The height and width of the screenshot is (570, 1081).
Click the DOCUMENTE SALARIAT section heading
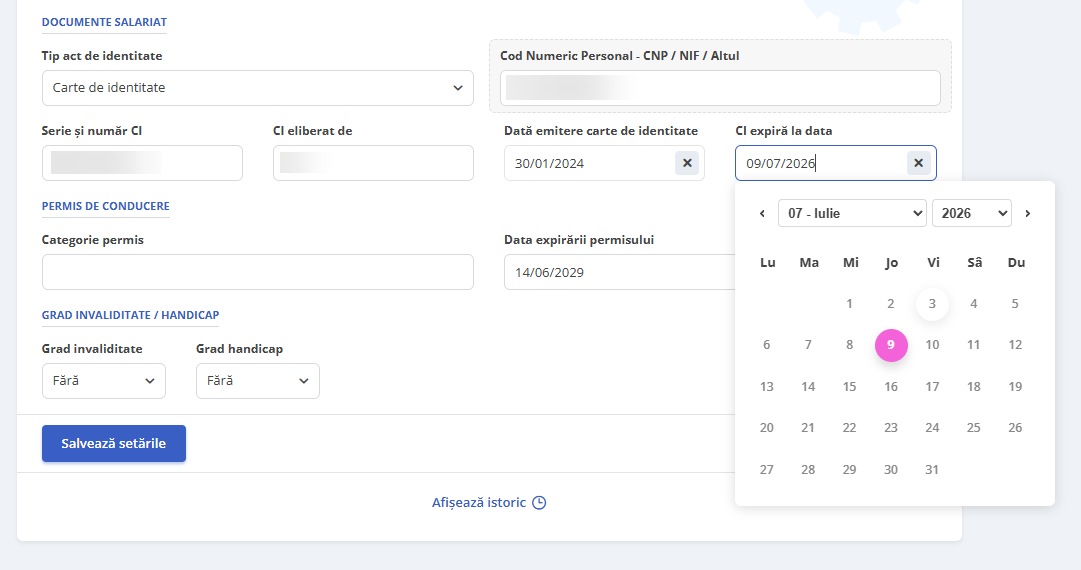coord(104,22)
